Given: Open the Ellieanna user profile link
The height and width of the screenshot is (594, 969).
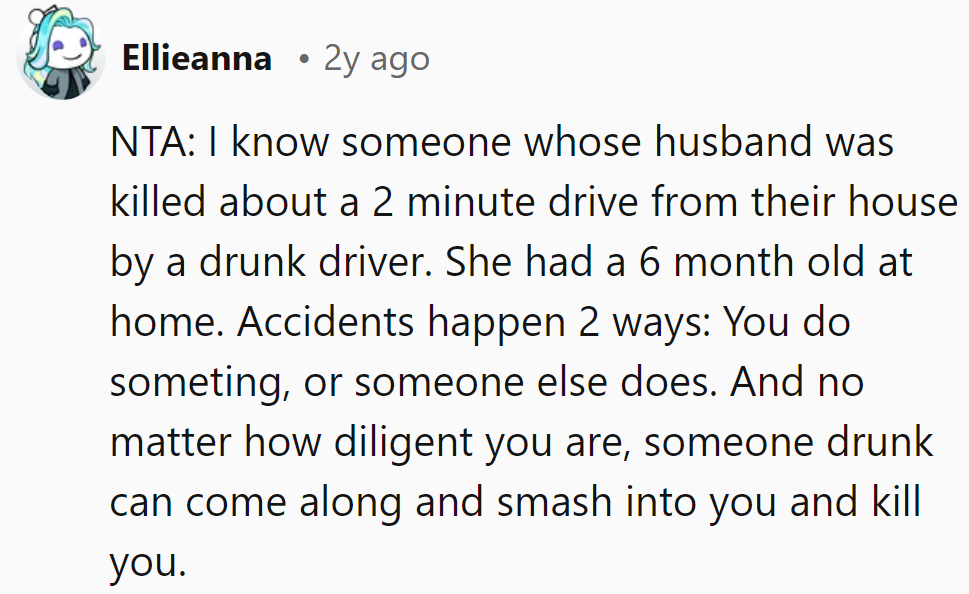Looking at the screenshot, I should pyautogui.click(x=196, y=59).
